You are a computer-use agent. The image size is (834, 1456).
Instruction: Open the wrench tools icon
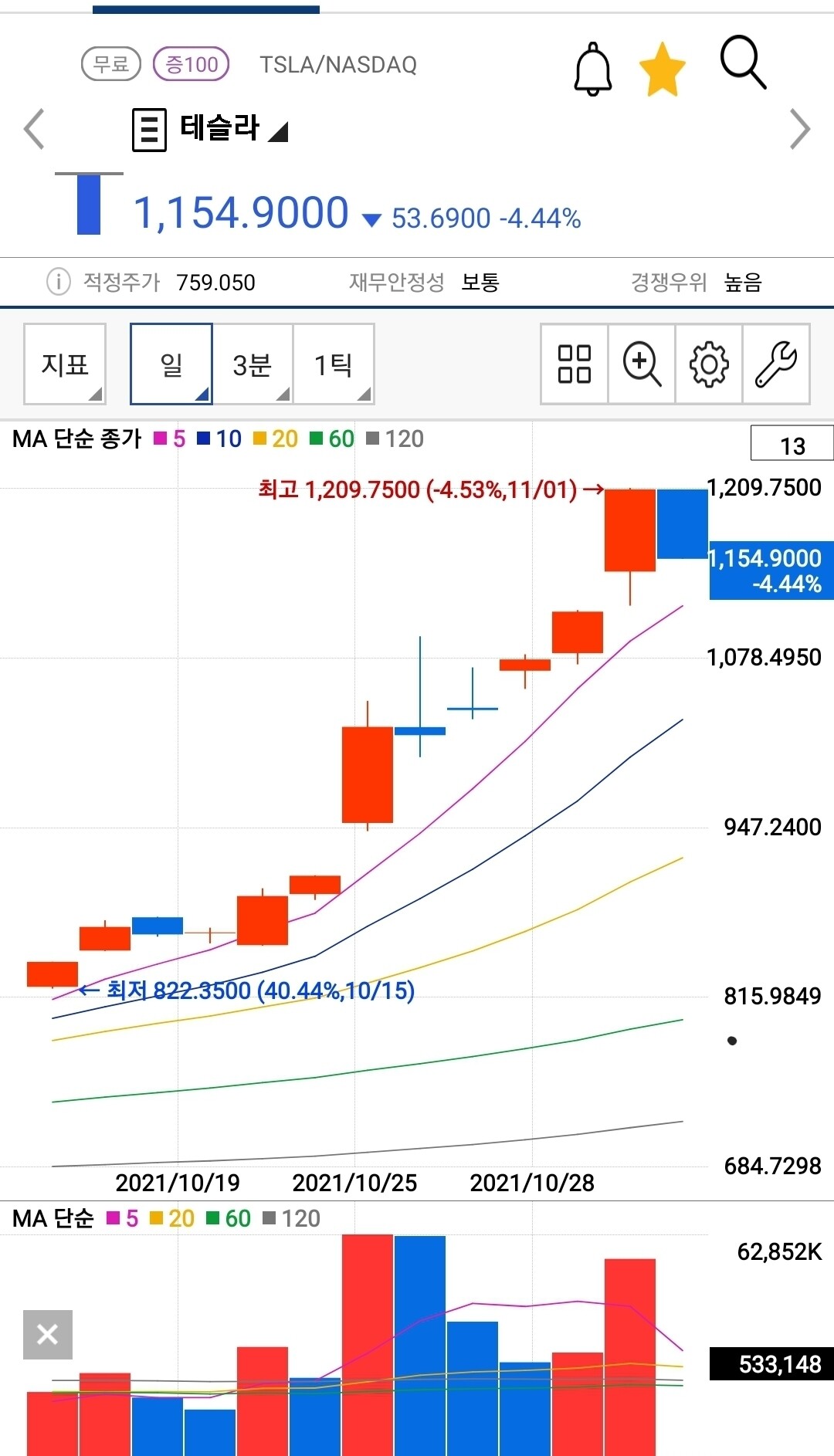click(775, 364)
